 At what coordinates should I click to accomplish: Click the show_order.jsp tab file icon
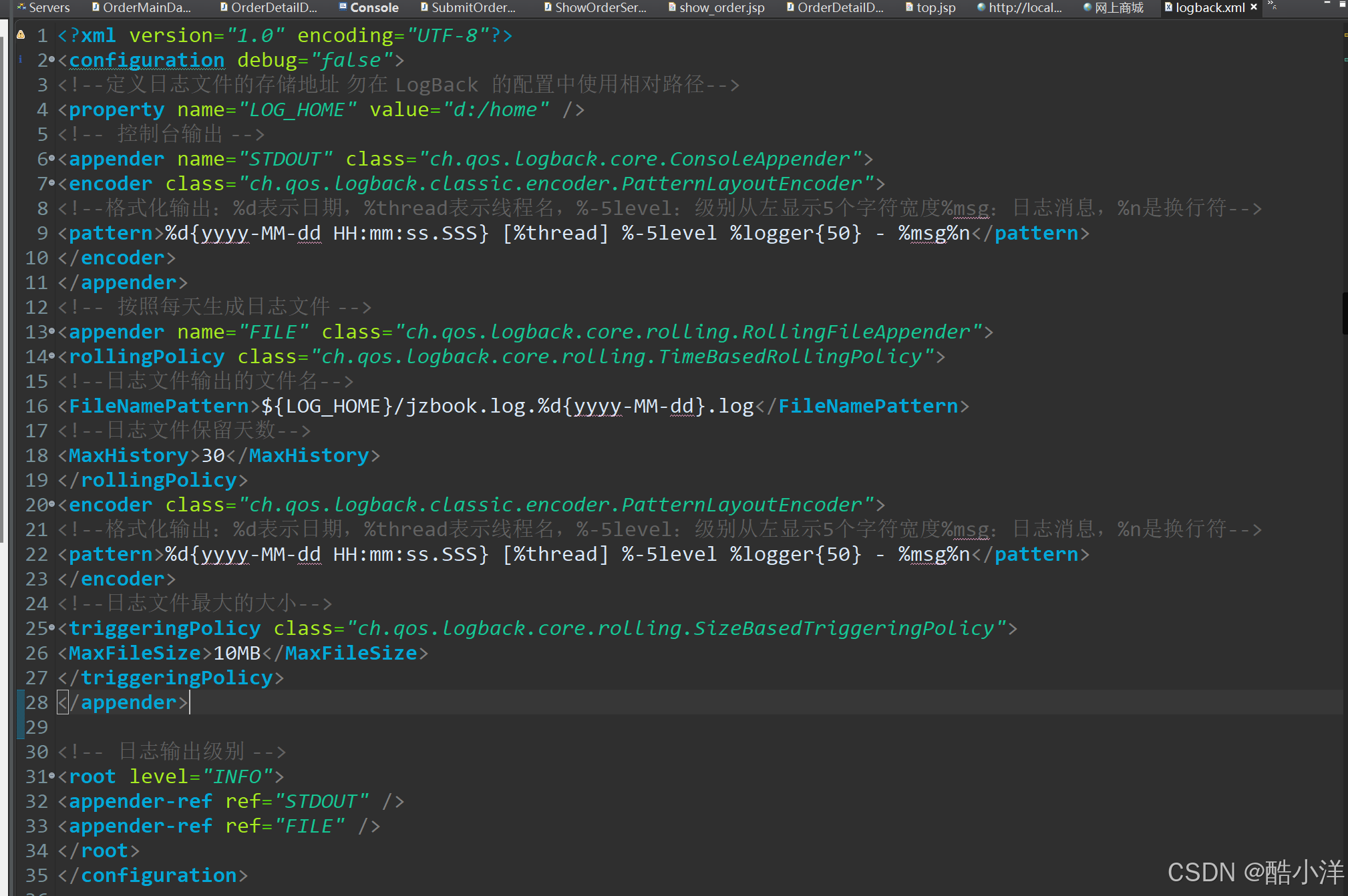[x=672, y=7]
